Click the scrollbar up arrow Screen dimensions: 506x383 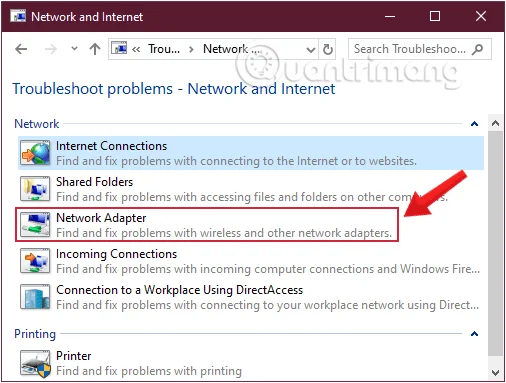coord(495,124)
